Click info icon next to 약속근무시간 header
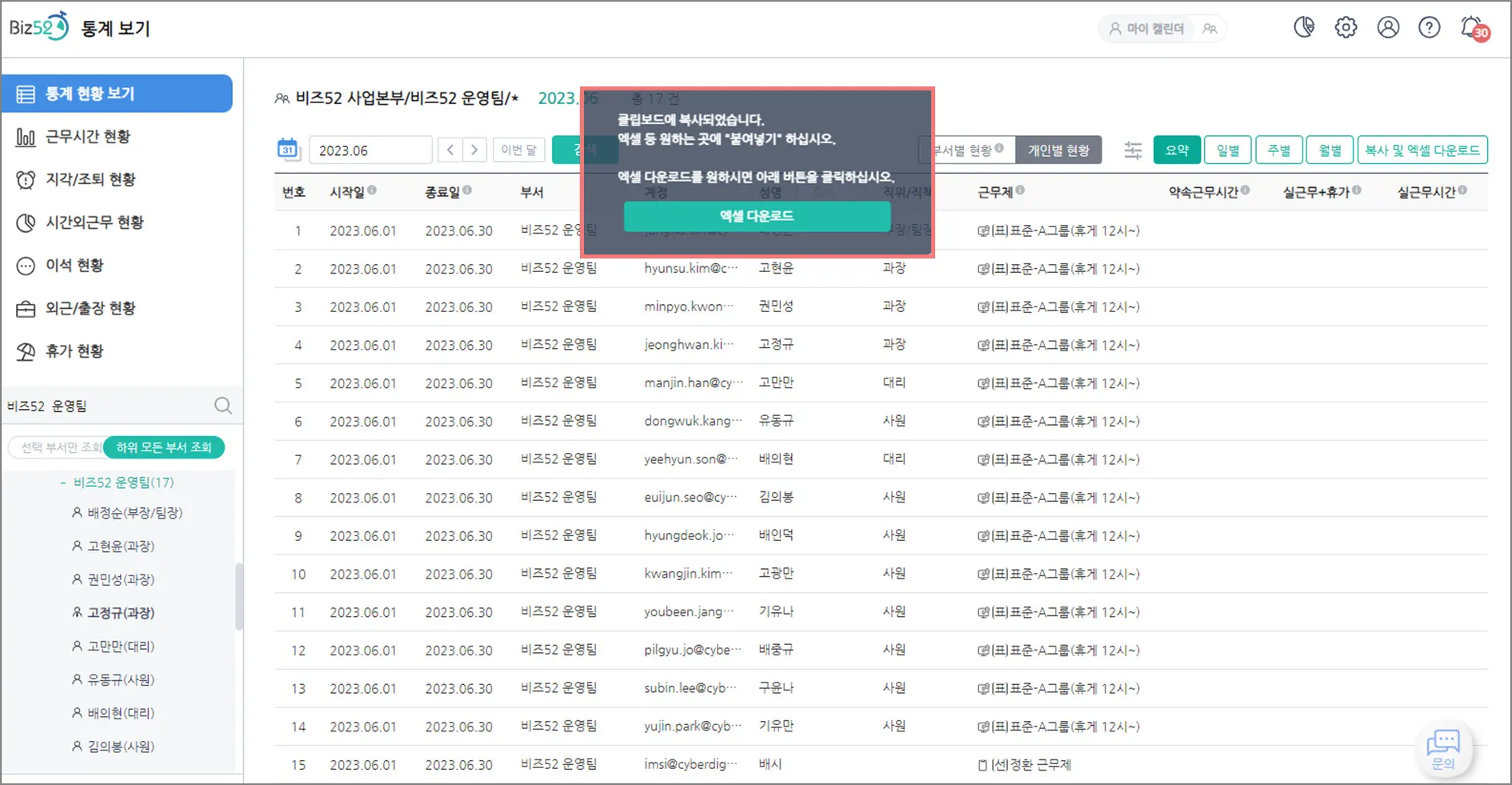Viewport: 1512px width, 785px height. [1245, 190]
